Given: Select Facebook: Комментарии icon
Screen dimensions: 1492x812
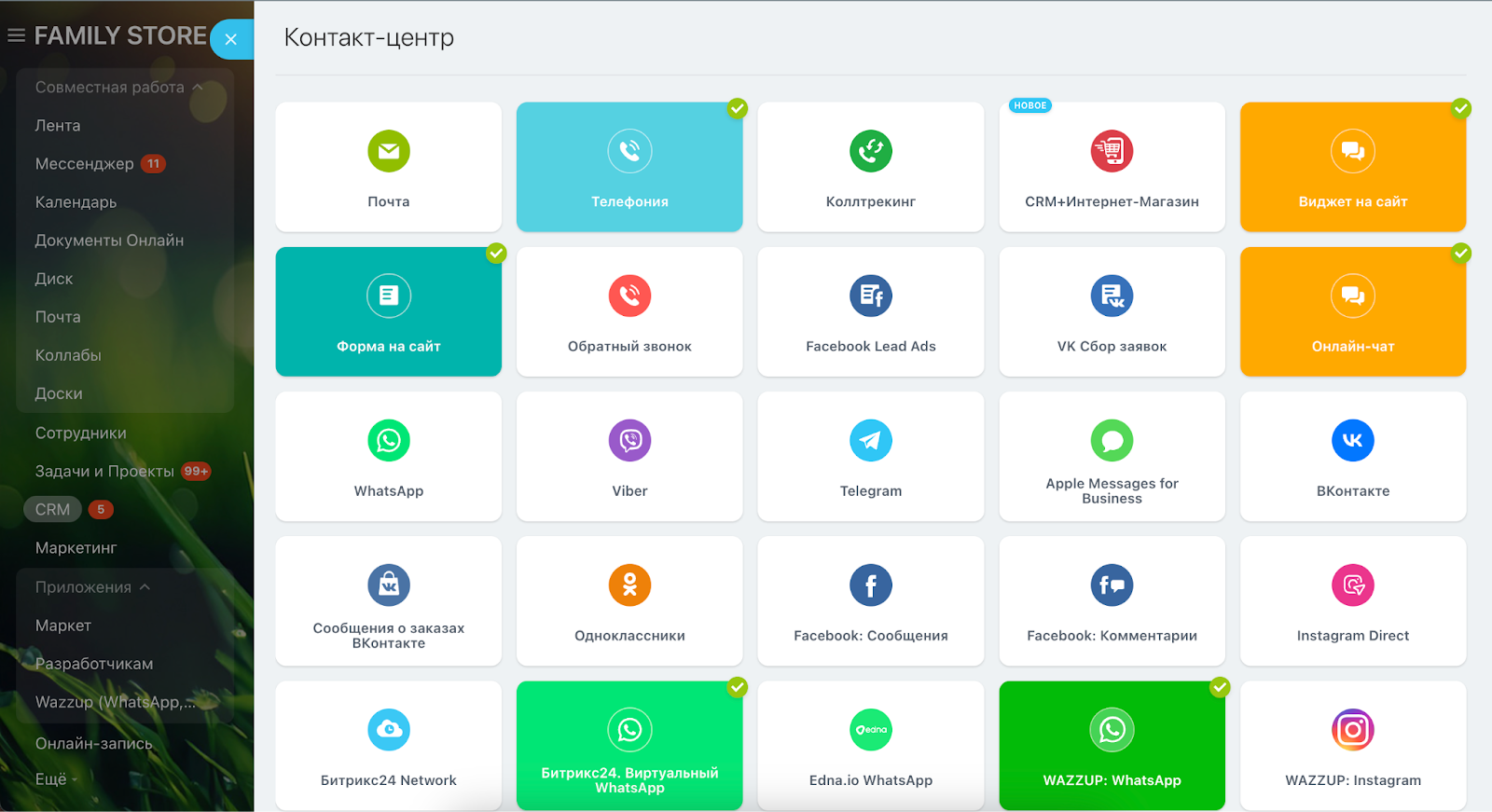Looking at the screenshot, I should (x=1112, y=585).
